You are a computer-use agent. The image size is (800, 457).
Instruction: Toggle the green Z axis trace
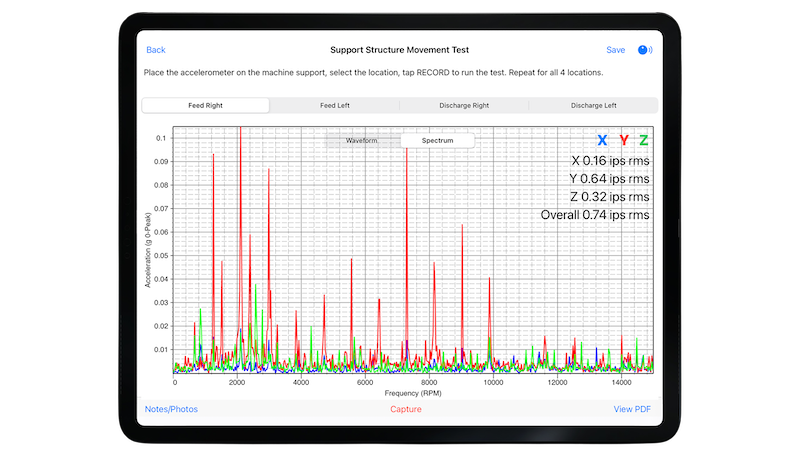pos(644,140)
